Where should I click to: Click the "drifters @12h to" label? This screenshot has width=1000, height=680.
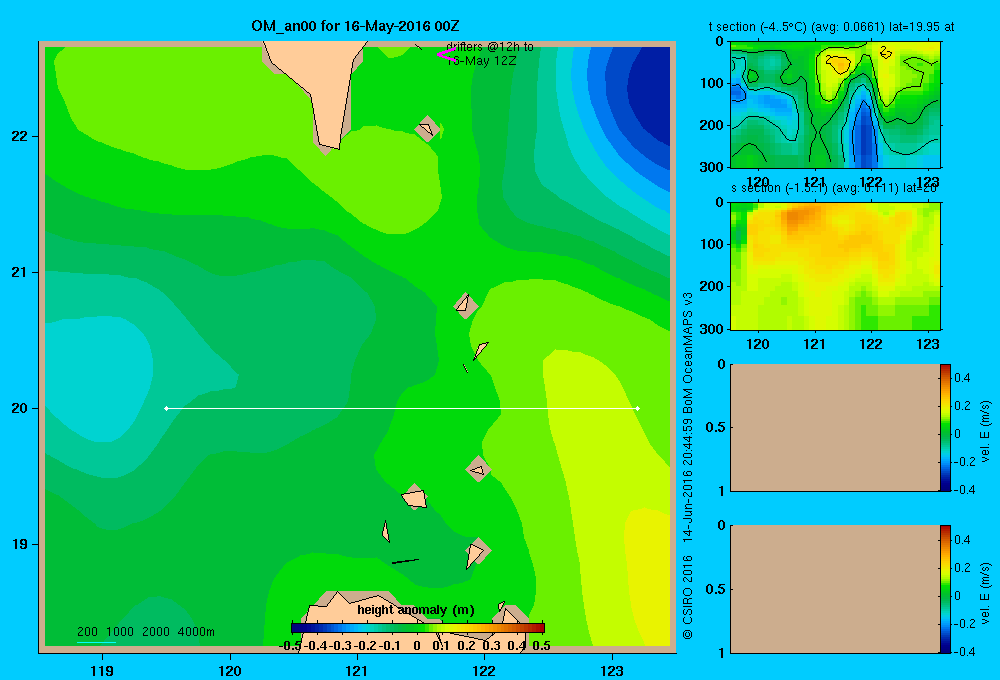pos(490,47)
